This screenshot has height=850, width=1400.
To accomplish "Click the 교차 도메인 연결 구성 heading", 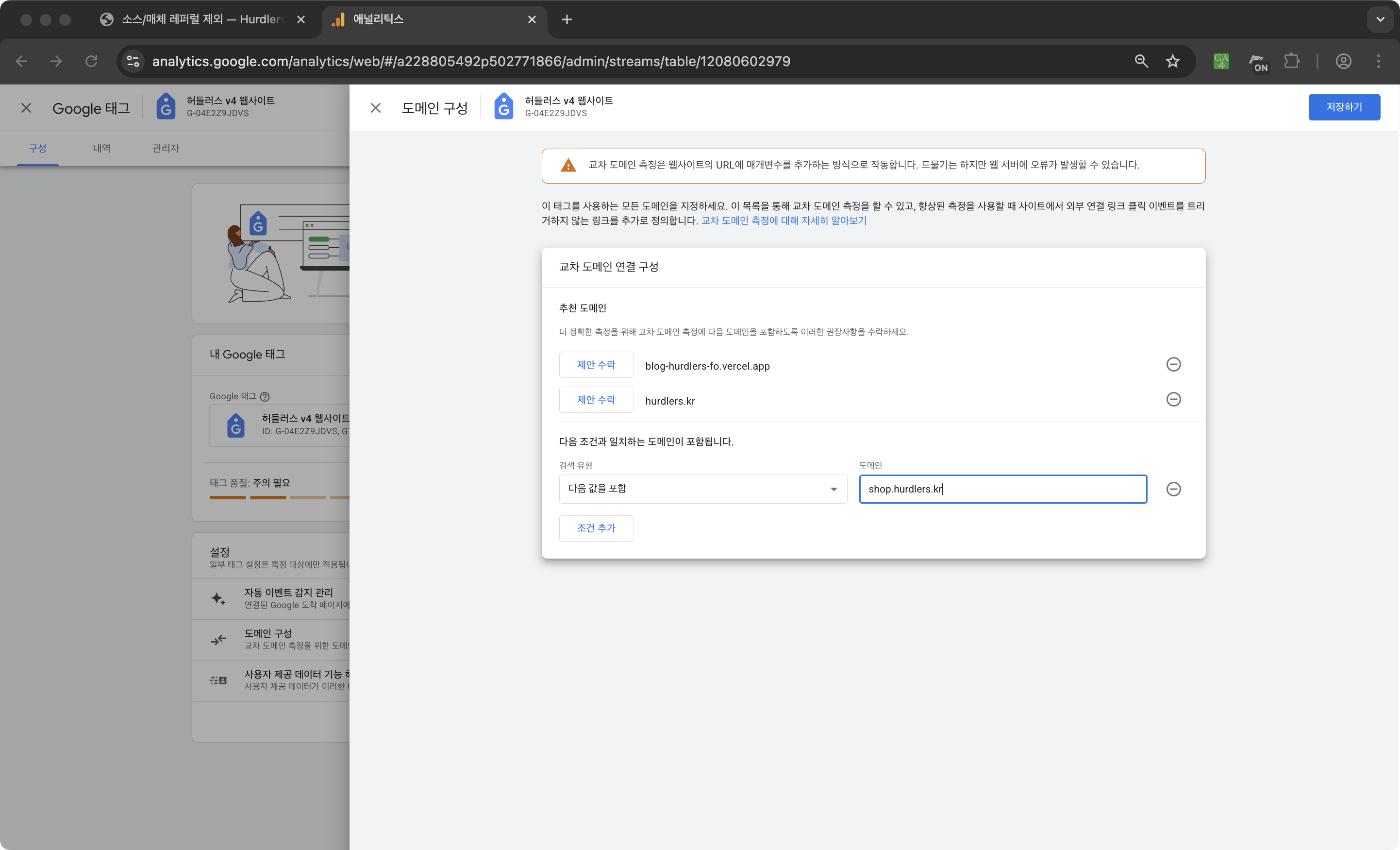I will click(x=609, y=267).
